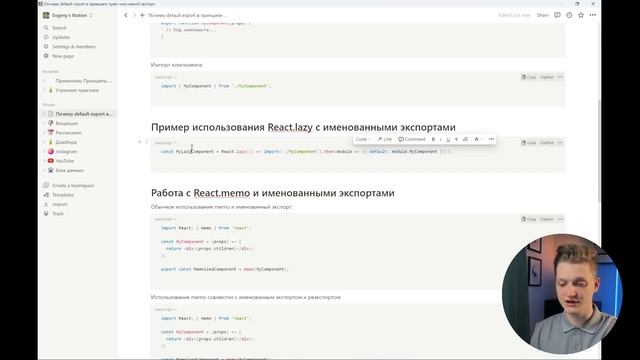Open the 'Применяем Принципы' favorite page
Image resolution: width=640 pixels, height=360 pixels.
84,81
